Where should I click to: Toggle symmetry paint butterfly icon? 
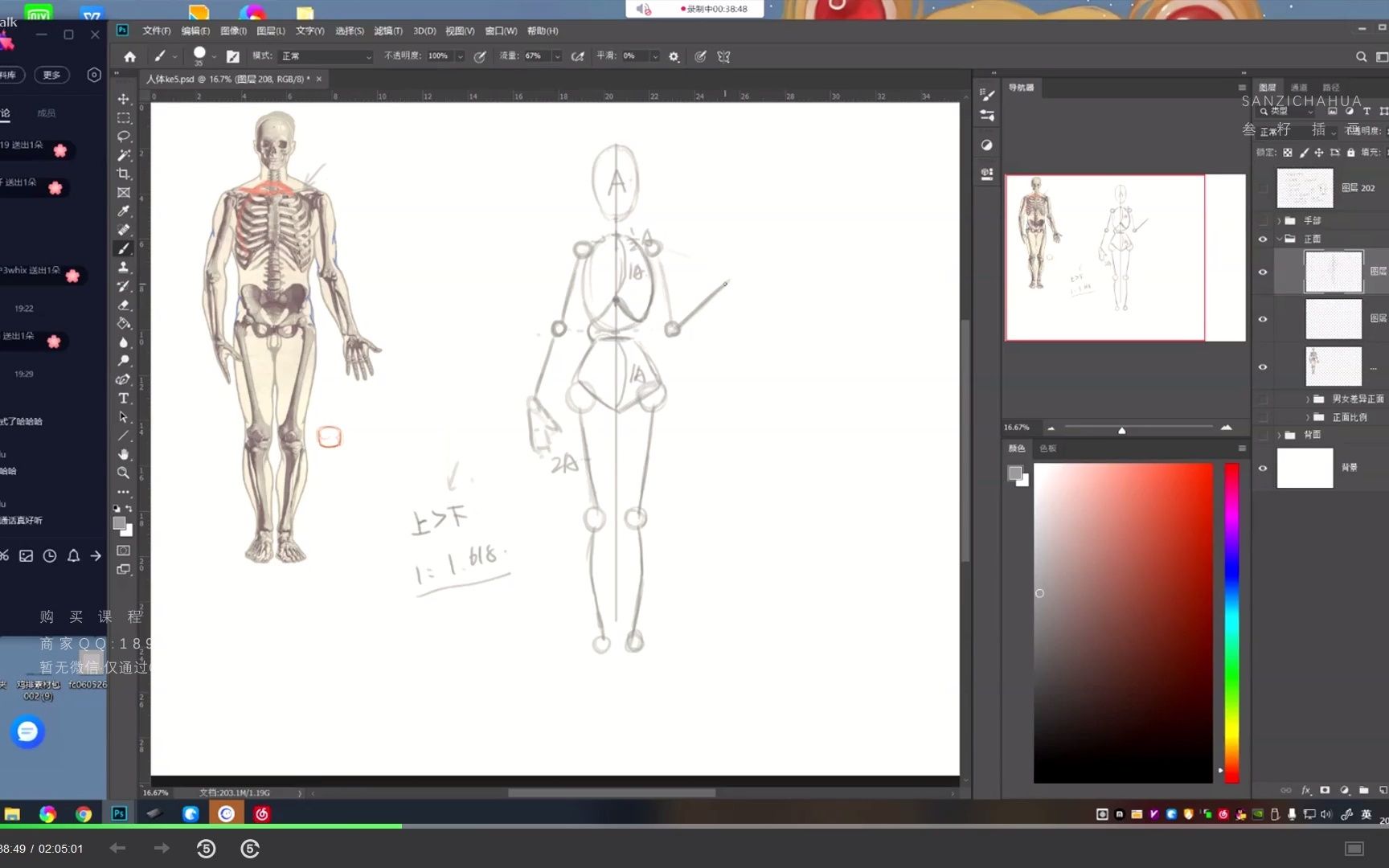pyautogui.click(x=723, y=56)
